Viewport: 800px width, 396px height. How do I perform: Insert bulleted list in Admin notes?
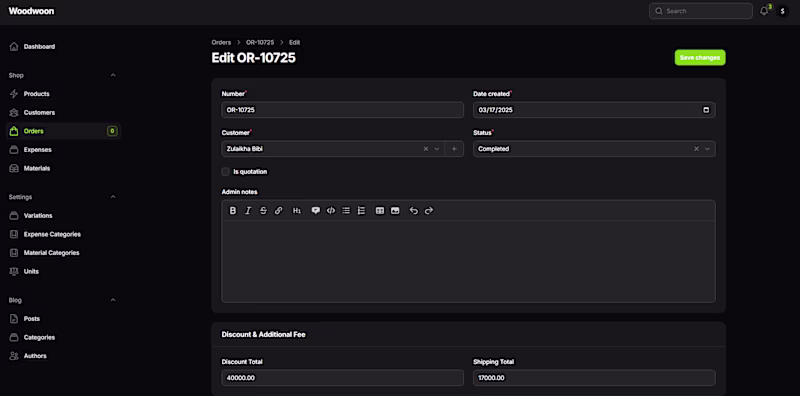click(x=346, y=211)
